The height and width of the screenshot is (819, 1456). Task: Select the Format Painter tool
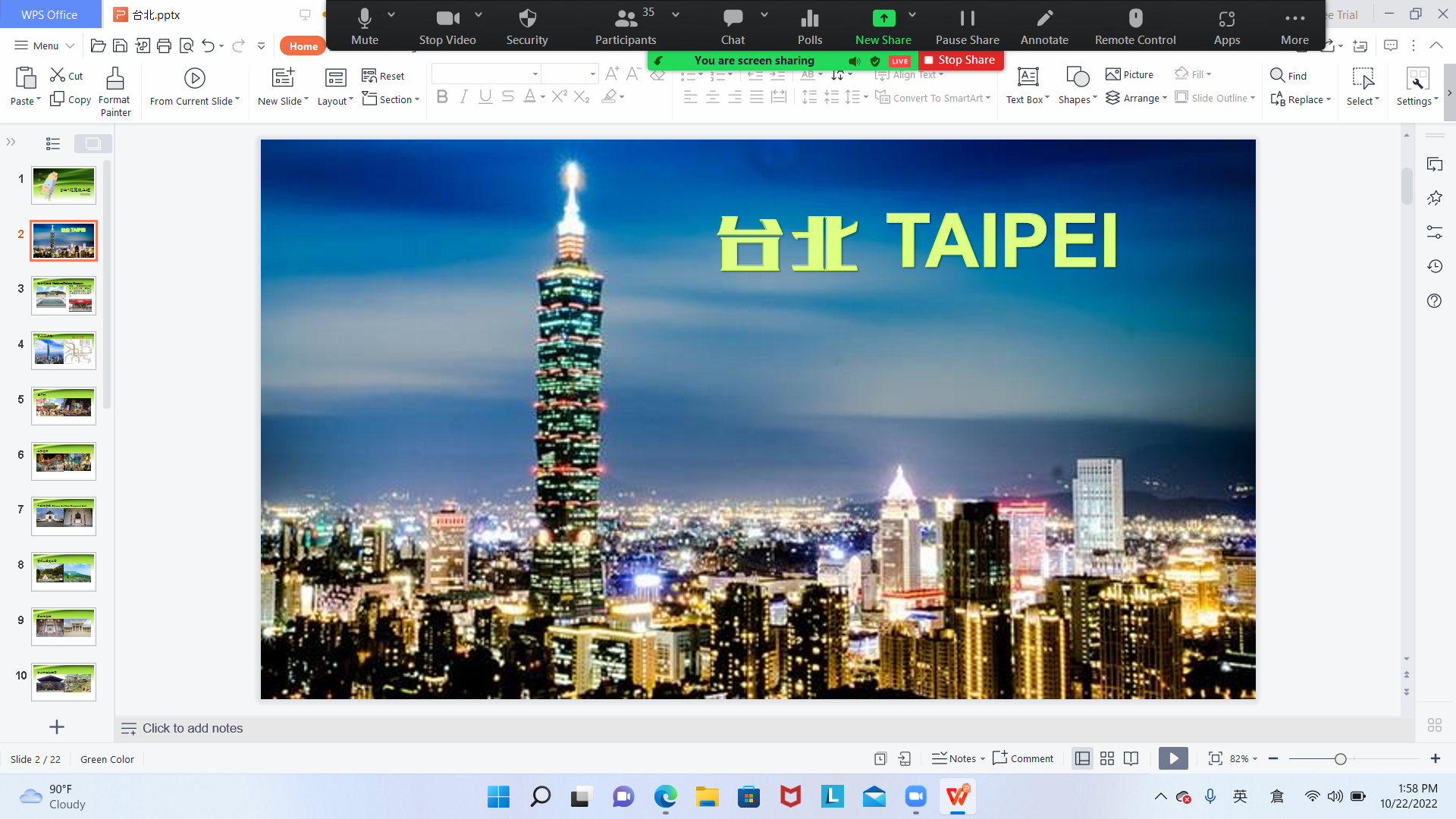click(115, 89)
